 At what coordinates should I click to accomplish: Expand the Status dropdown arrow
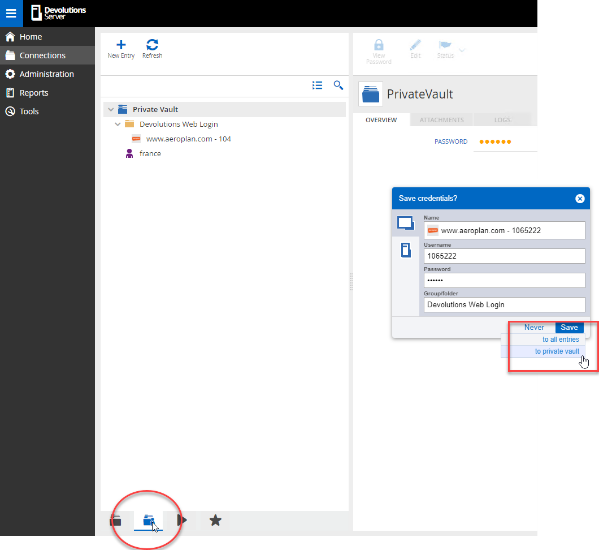pyautogui.click(x=462, y=50)
